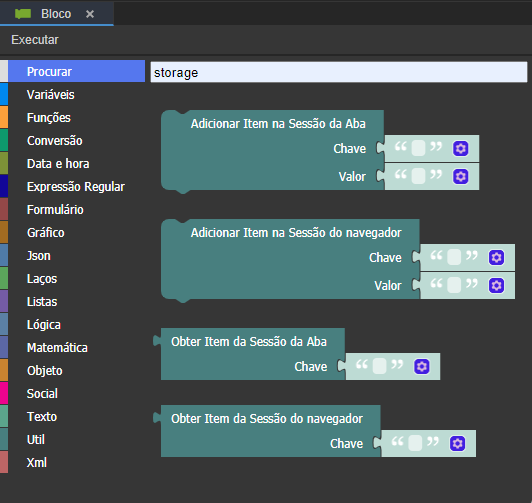Image resolution: width=532 pixels, height=503 pixels.
Task: Open the Util block category
Action: coord(36,440)
